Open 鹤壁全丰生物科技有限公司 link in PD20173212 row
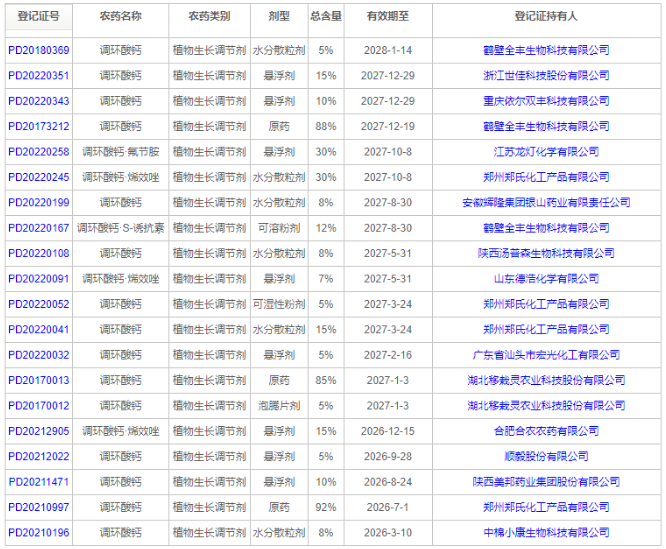The height and width of the screenshot is (549, 666). pyautogui.click(x=546, y=127)
